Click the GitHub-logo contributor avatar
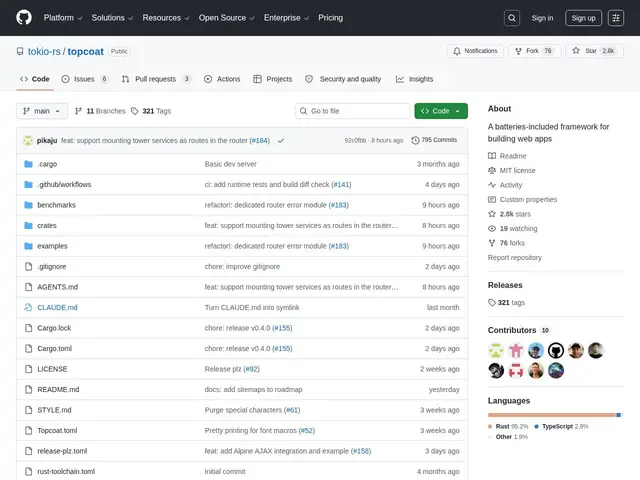The height and width of the screenshot is (480, 640). click(x=556, y=351)
